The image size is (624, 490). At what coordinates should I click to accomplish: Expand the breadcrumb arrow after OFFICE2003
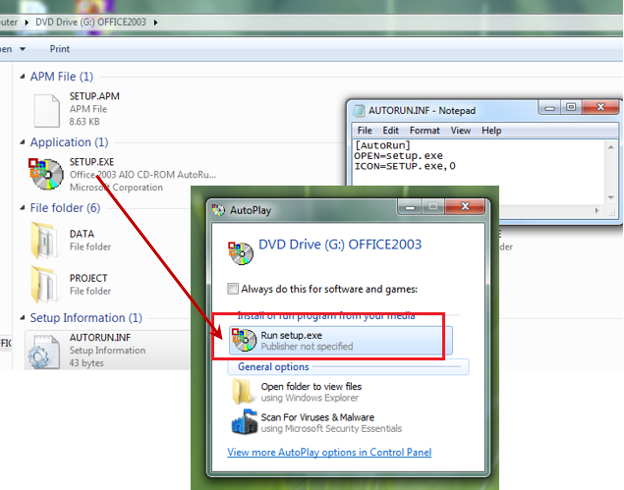point(156,22)
